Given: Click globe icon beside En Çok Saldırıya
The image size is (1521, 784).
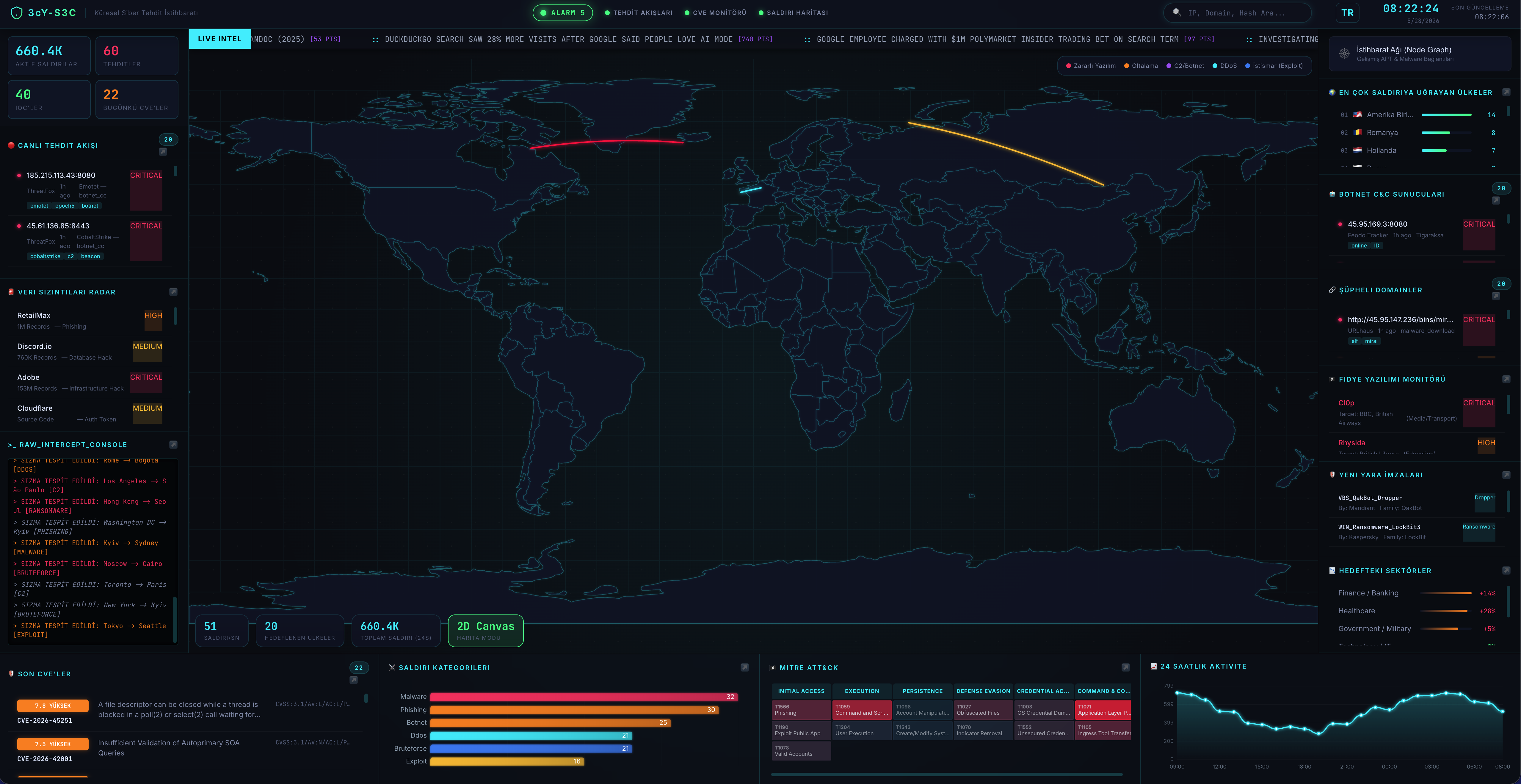Looking at the screenshot, I should tap(1332, 92).
